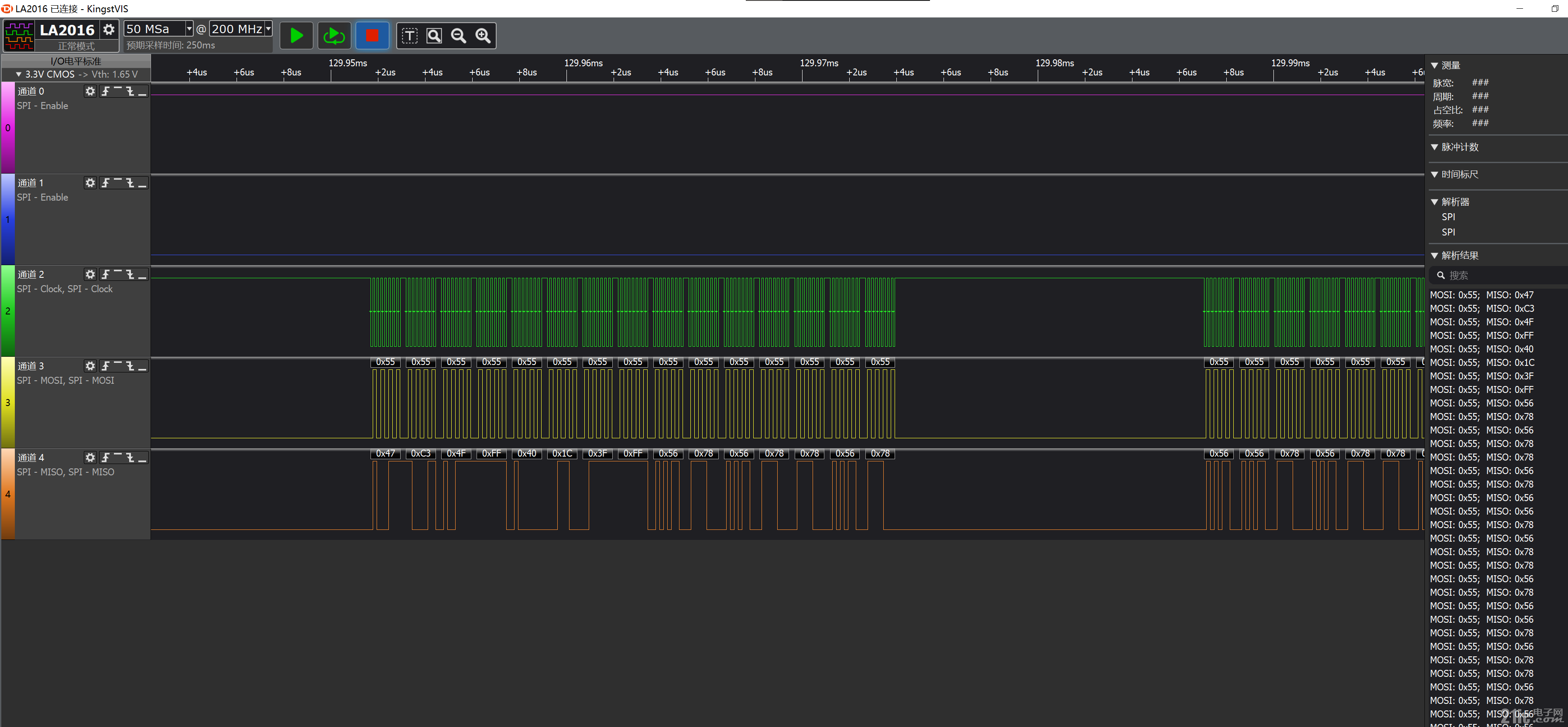Click channel 2 green color strip
The height and width of the screenshot is (727, 1568).
(x=8, y=311)
